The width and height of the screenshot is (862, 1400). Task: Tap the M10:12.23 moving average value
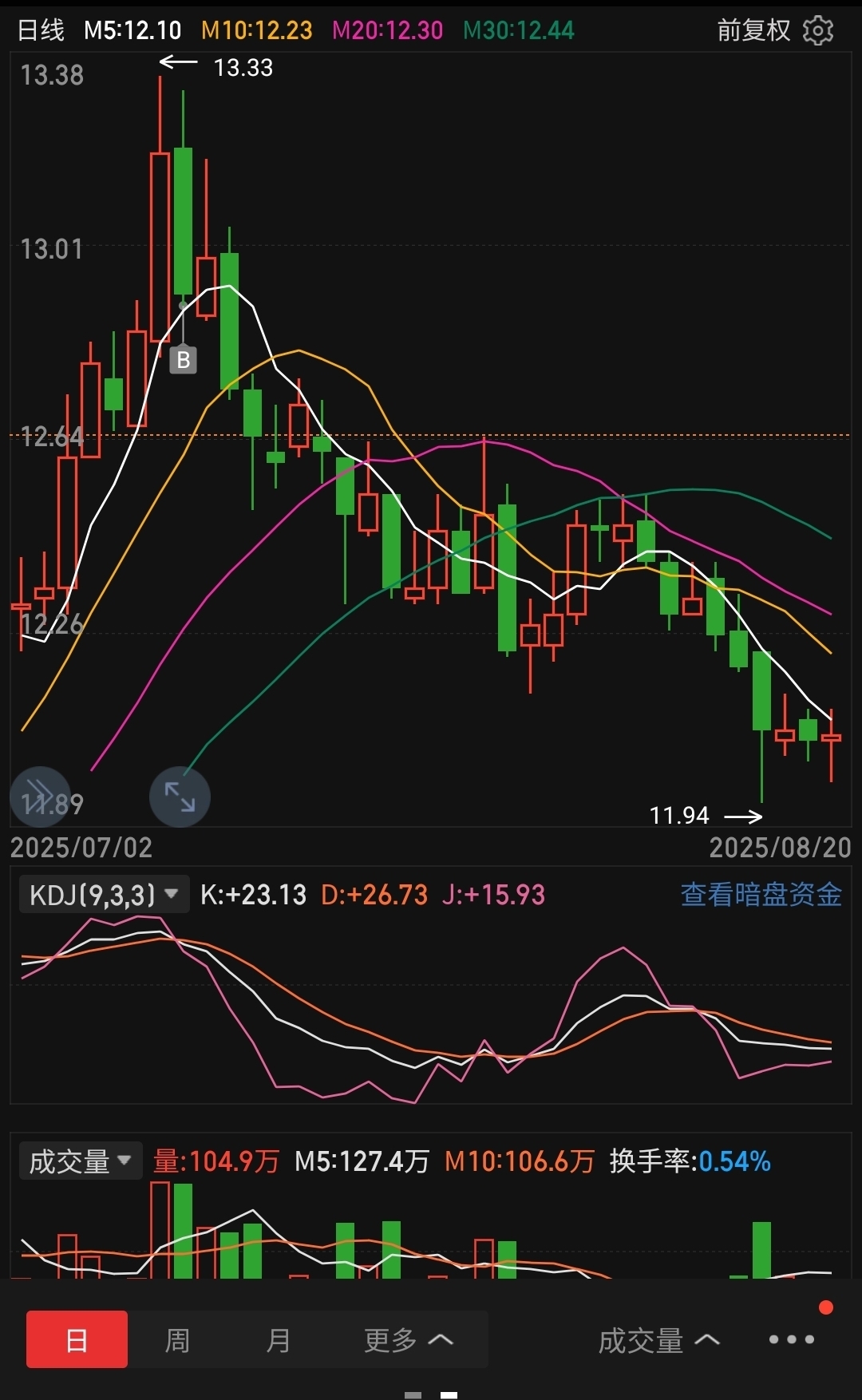coord(256,30)
